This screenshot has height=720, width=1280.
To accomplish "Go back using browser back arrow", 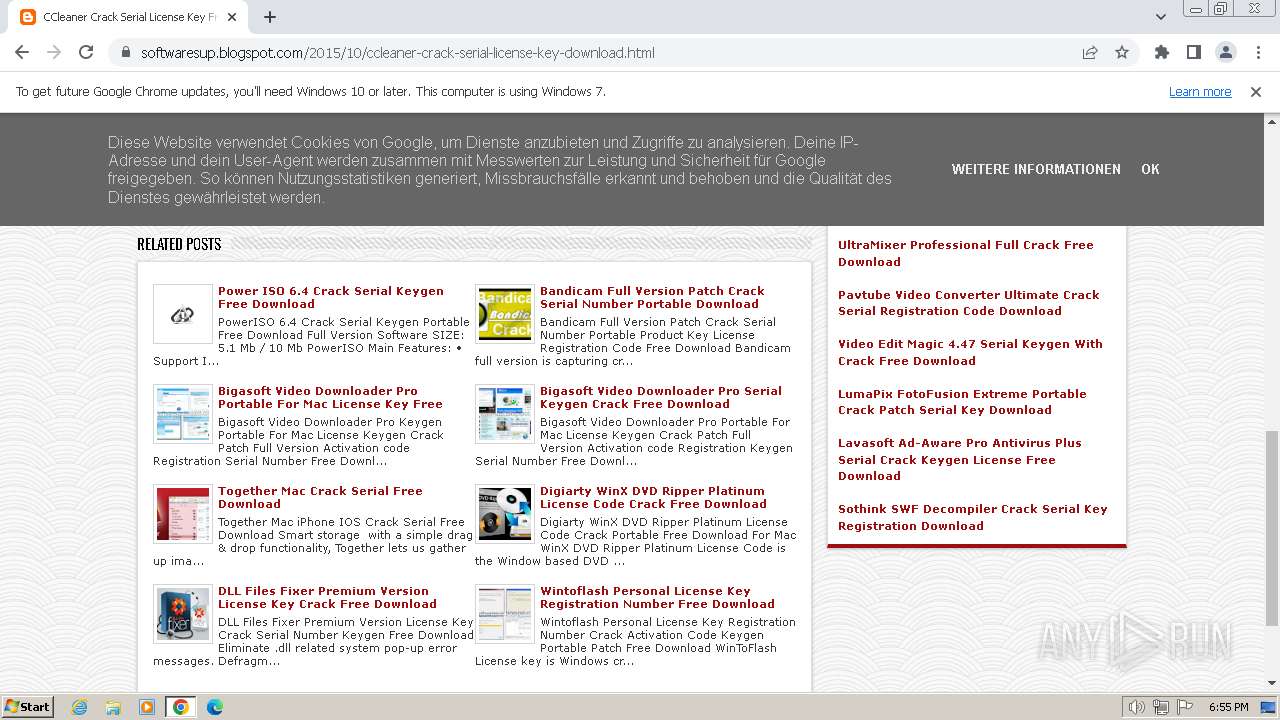I will click(x=22, y=52).
